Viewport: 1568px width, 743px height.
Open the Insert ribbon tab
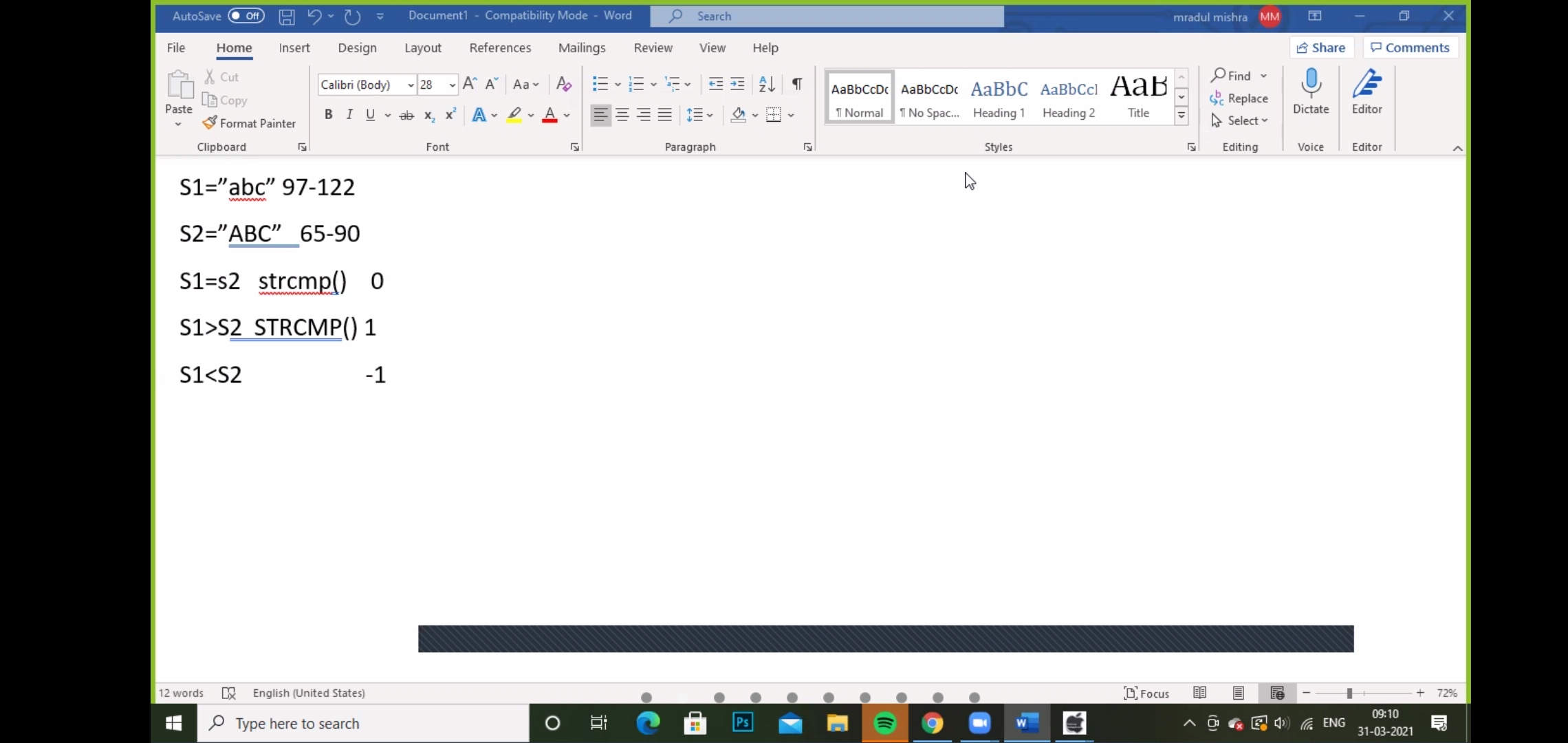click(294, 47)
